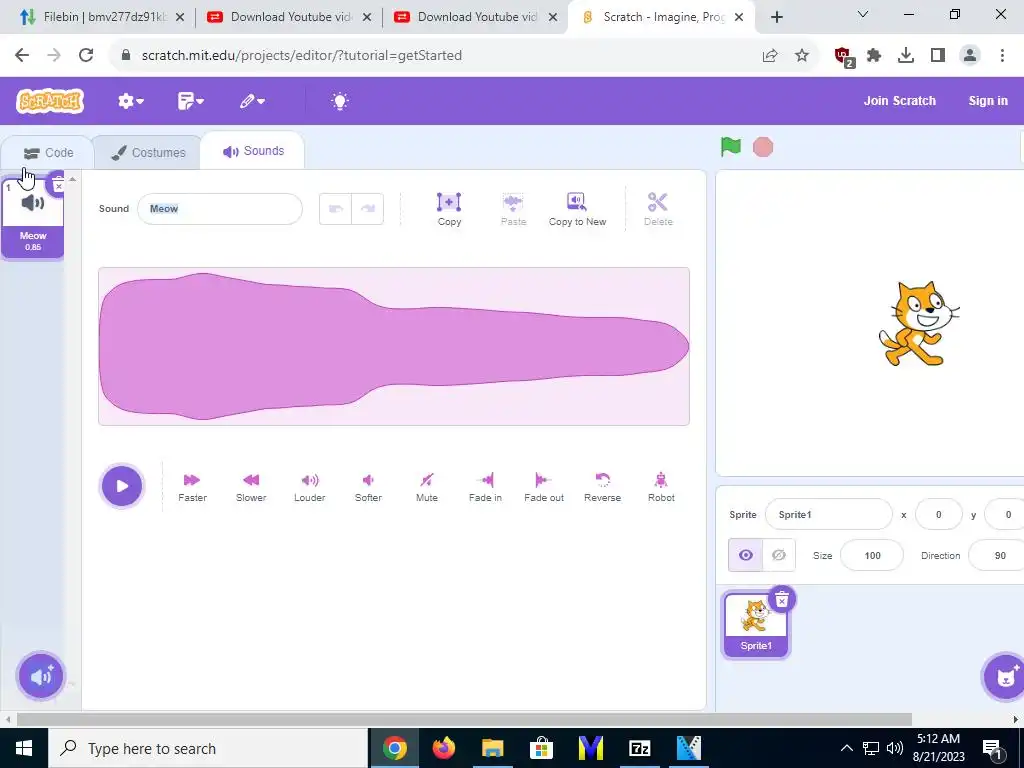Apply the Faster effect
1024x768 pixels.
click(x=192, y=487)
